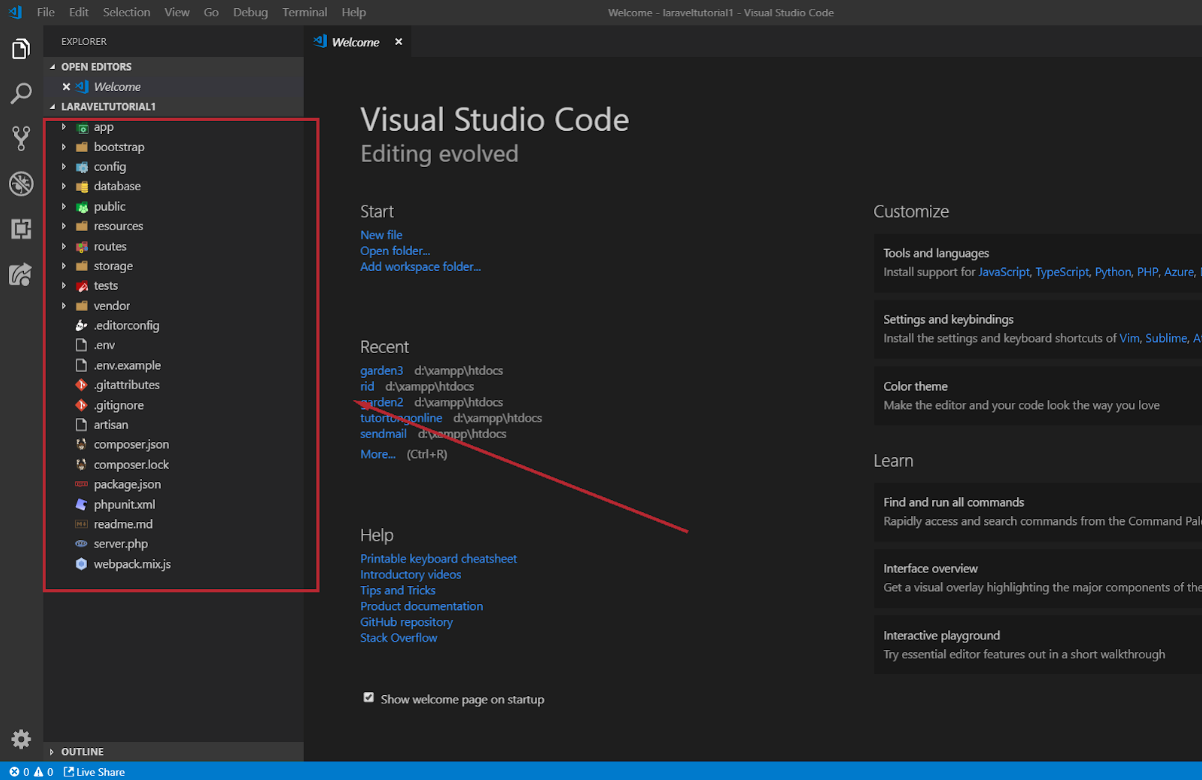Open the Printable keyboard cheatsheet link
The height and width of the screenshot is (780, 1202).
[438, 559]
